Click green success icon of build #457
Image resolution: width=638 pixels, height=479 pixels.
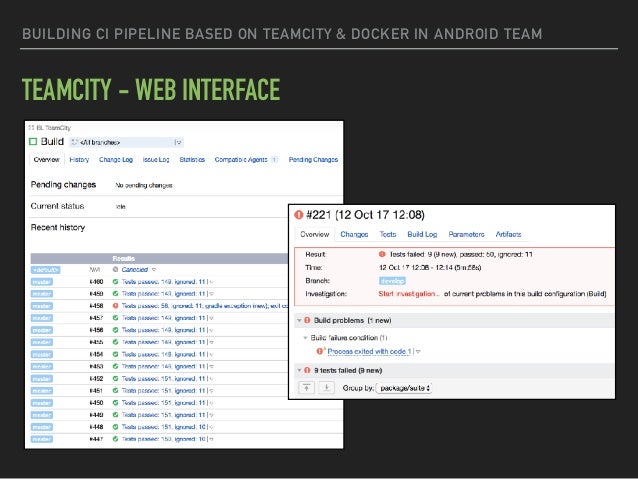115,318
